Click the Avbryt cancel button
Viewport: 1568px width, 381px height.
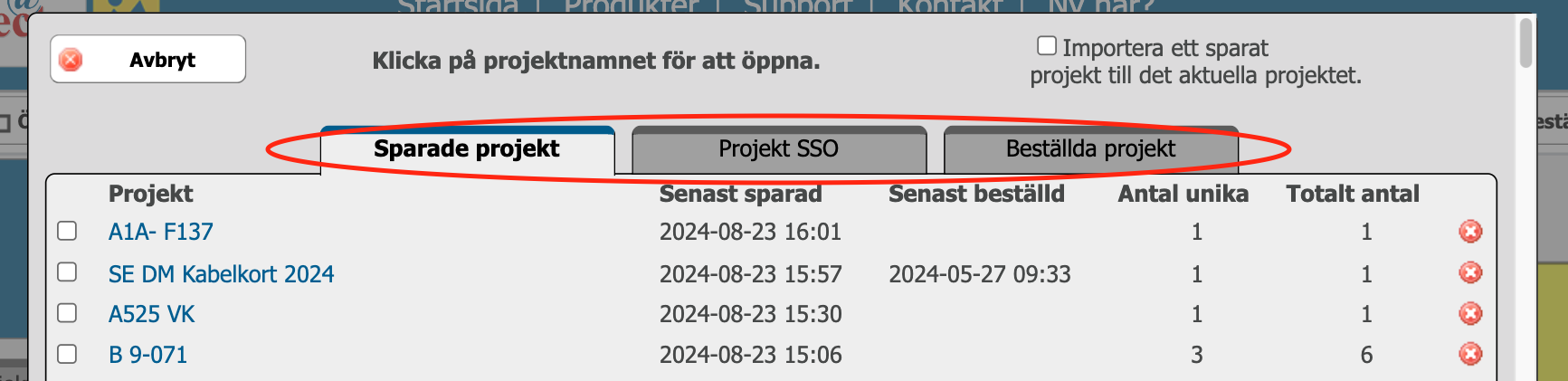pos(147,60)
